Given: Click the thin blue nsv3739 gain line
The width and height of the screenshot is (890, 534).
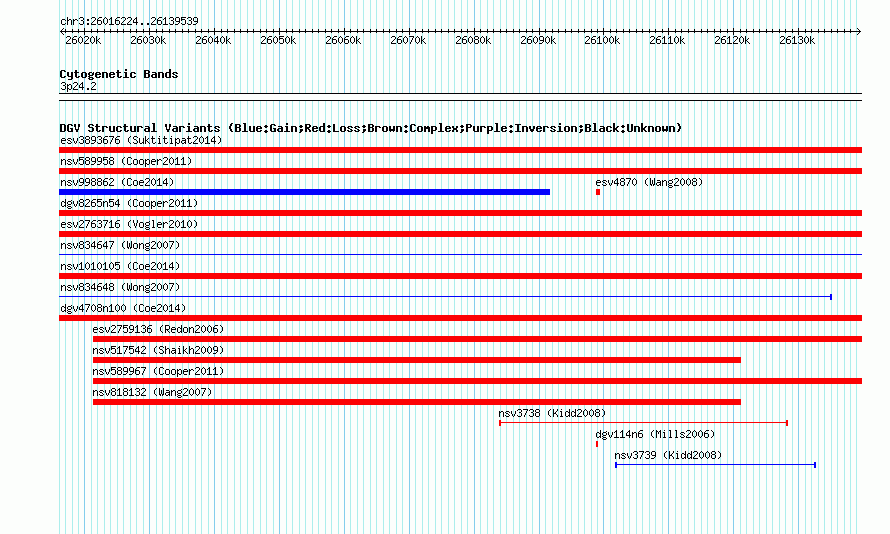Looking at the screenshot, I should coord(716,465).
